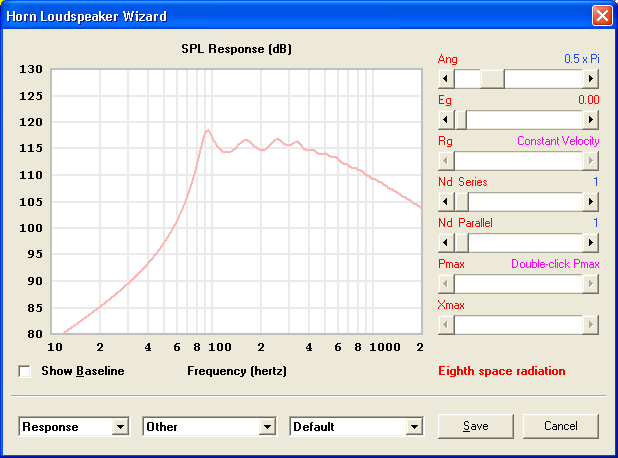Click the Eg slider thumb
The height and width of the screenshot is (458, 618).
(461, 120)
